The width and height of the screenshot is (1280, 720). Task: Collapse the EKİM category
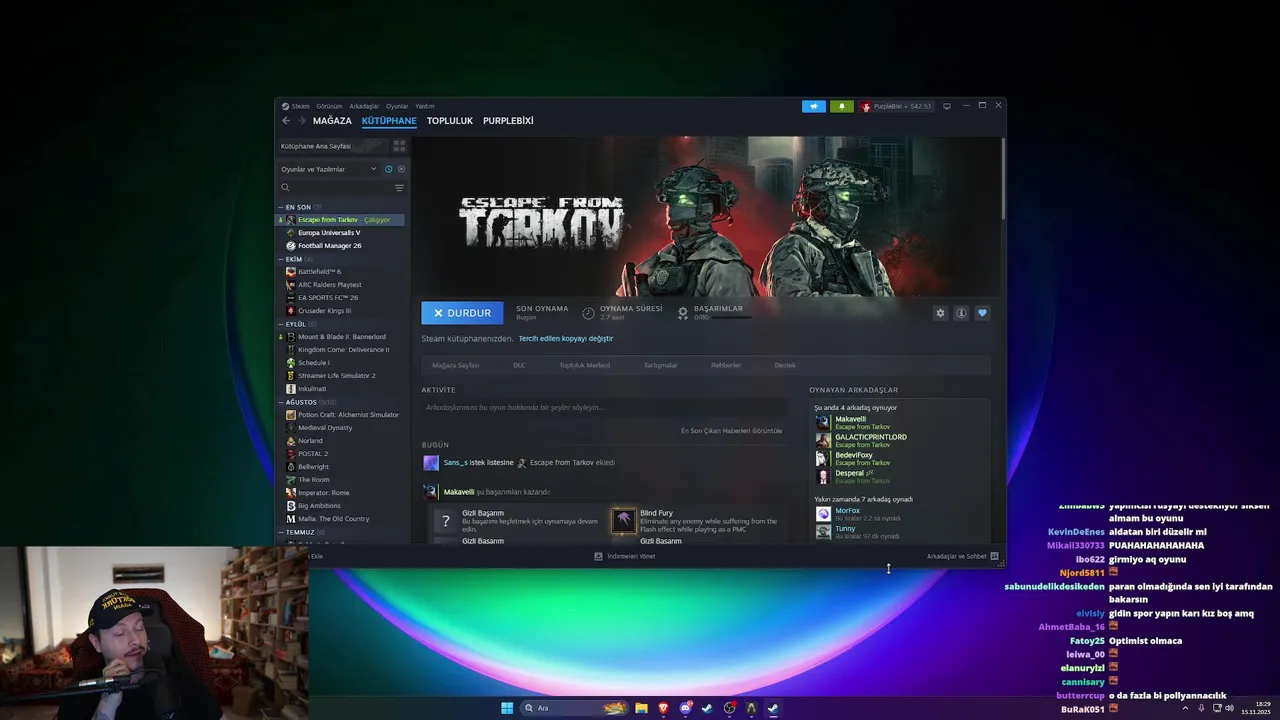click(x=280, y=259)
